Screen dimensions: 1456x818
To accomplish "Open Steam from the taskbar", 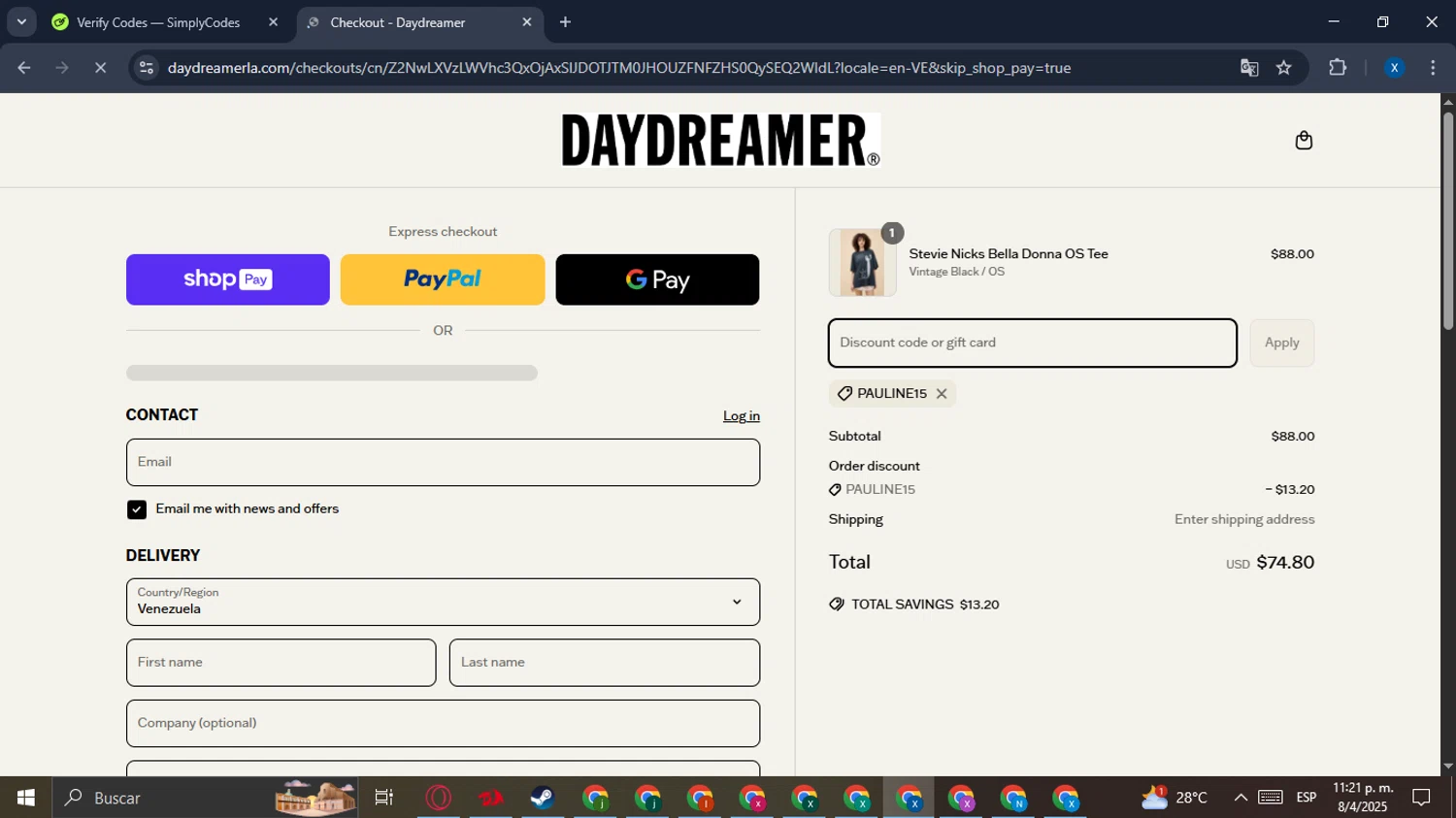I will click(543, 798).
